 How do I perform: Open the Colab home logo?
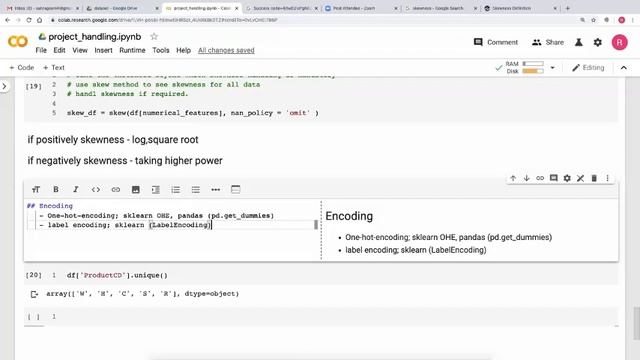[x=18, y=41]
